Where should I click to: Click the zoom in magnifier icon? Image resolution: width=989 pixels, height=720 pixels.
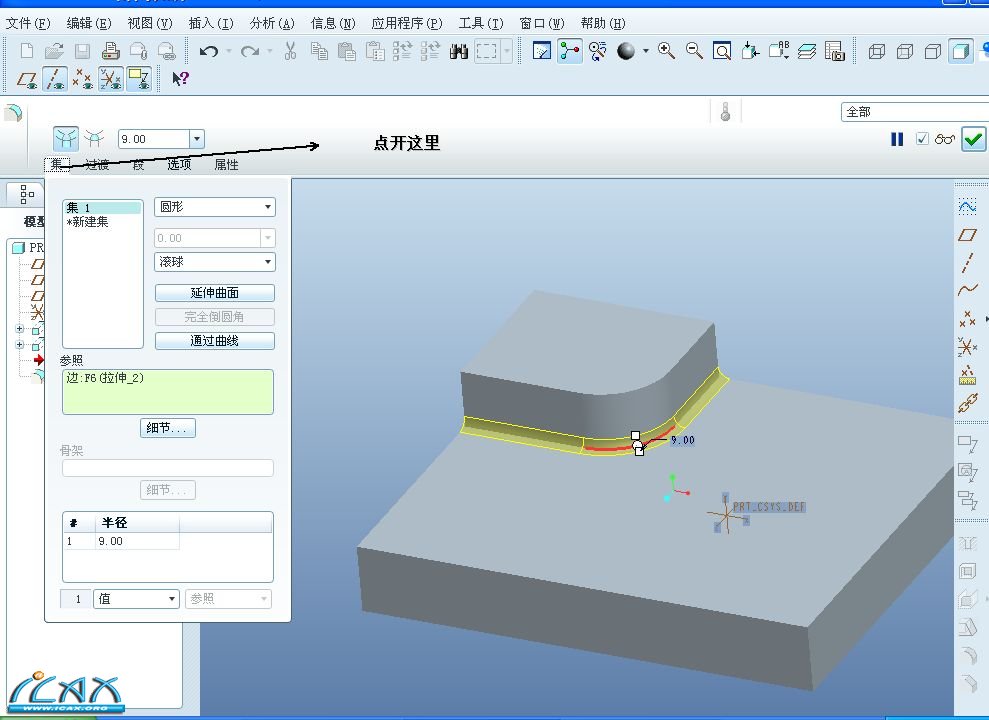point(667,51)
